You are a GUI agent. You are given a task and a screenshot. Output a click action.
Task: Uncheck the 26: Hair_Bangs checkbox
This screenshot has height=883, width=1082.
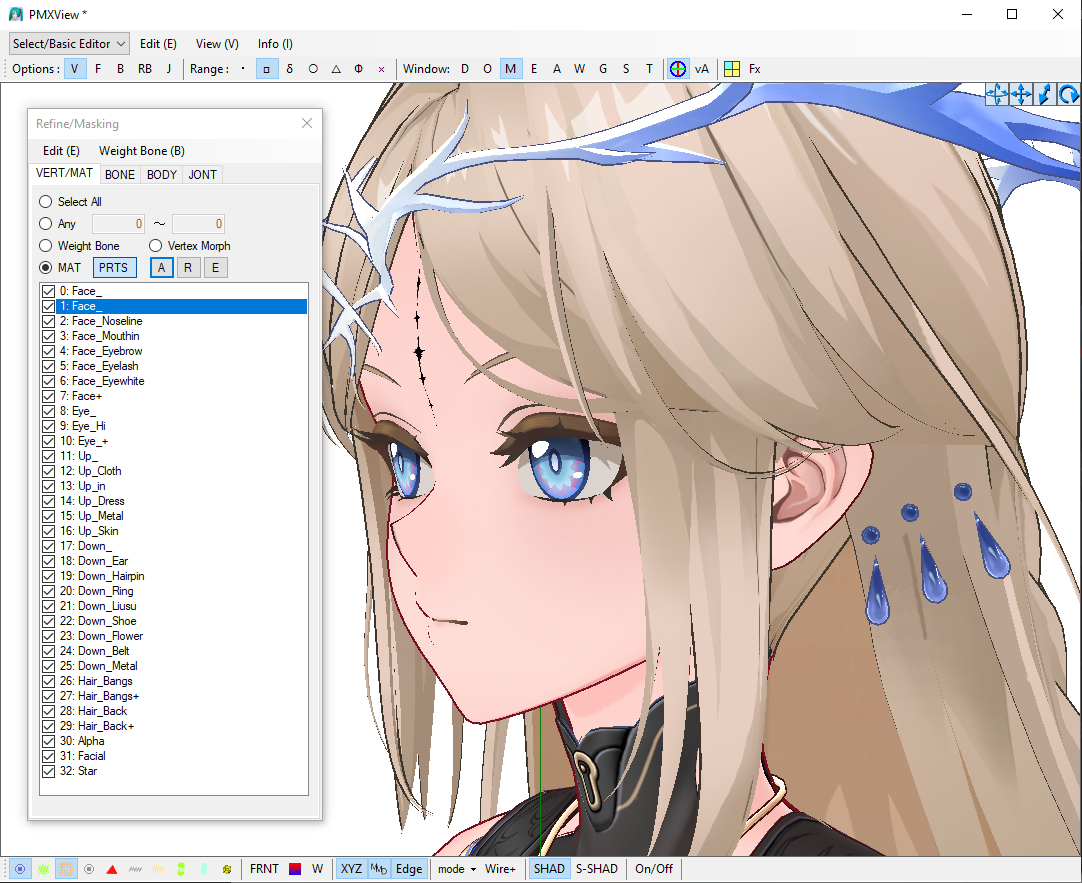48,681
